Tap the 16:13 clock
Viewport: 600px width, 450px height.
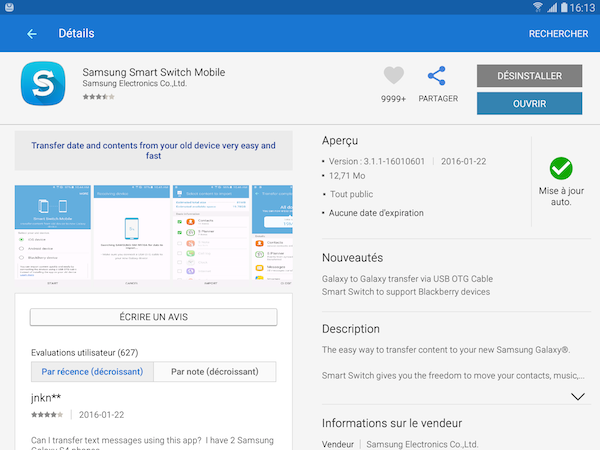582,8
